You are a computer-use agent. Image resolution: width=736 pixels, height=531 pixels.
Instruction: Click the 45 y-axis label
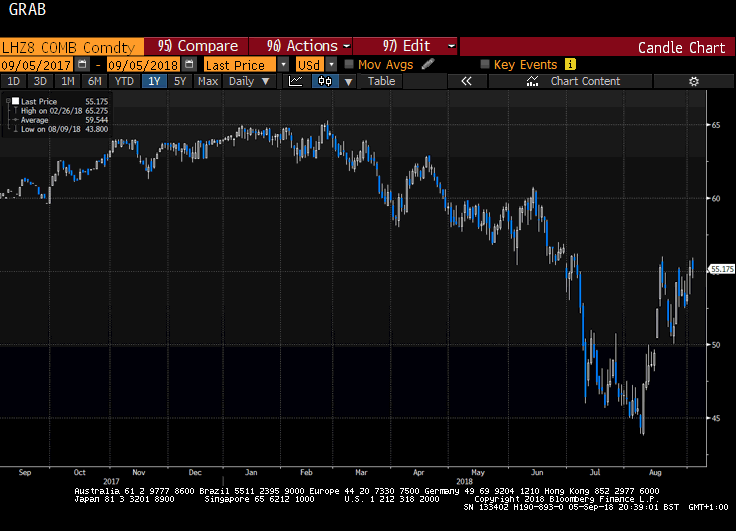pyautogui.click(x=716, y=418)
